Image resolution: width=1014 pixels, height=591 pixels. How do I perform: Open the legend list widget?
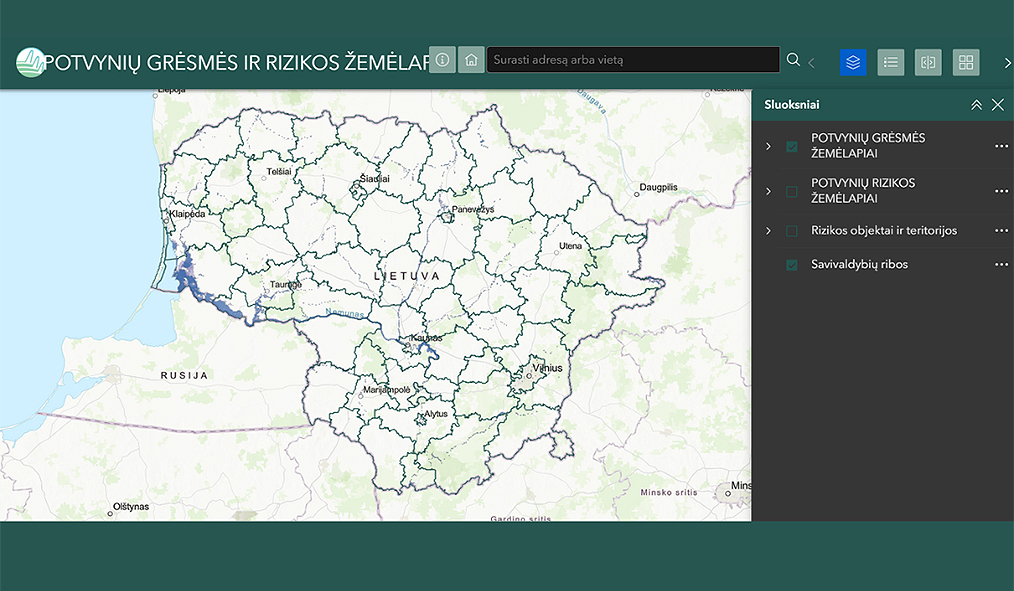[x=891, y=62]
